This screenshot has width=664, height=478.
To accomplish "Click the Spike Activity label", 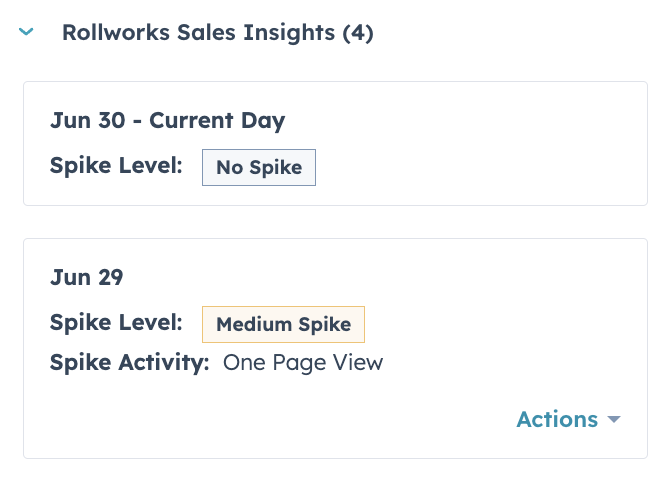I will click(129, 362).
